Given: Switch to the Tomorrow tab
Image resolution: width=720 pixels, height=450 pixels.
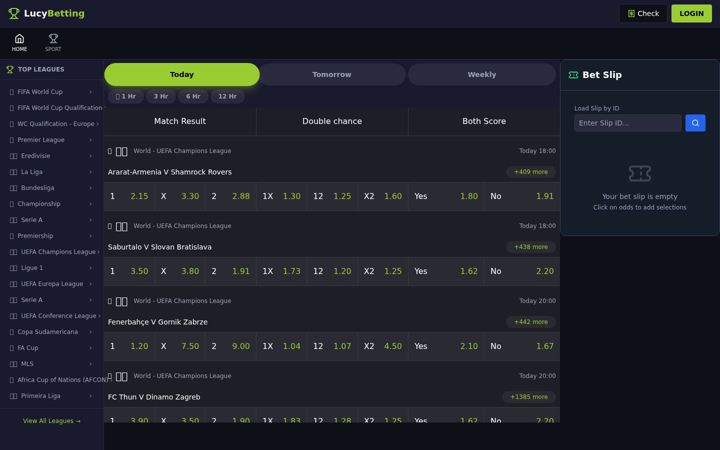Looking at the screenshot, I should tap(332, 74).
